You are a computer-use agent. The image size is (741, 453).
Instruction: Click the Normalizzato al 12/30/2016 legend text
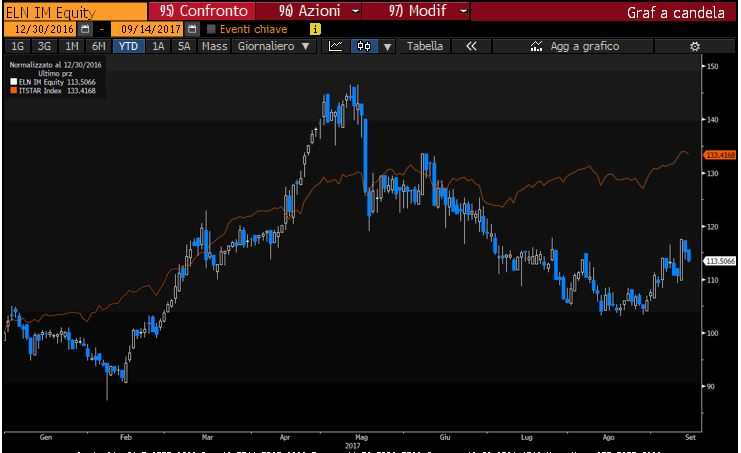[55, 65]
